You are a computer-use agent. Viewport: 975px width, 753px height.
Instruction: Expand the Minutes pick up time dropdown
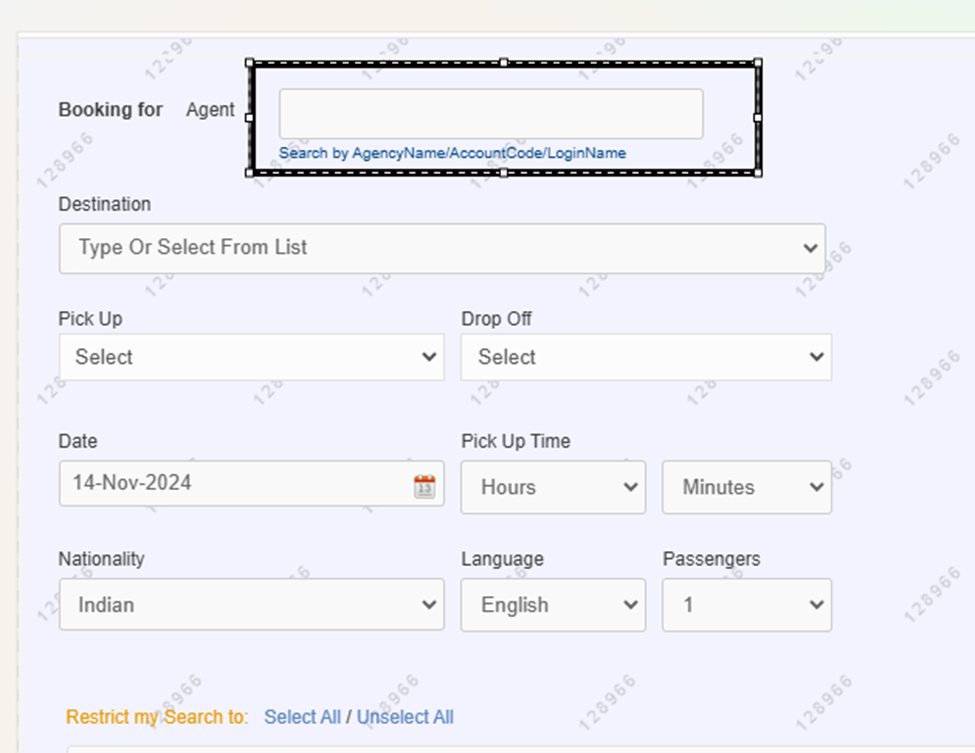[746, 487]
